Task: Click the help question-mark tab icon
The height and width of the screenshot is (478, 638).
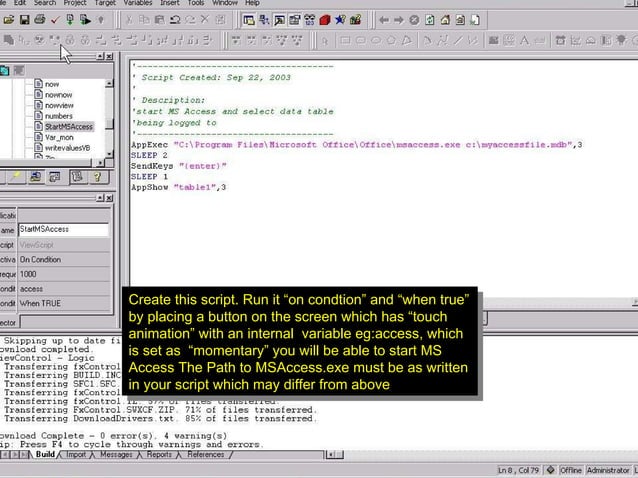Action: click(96, 176)
